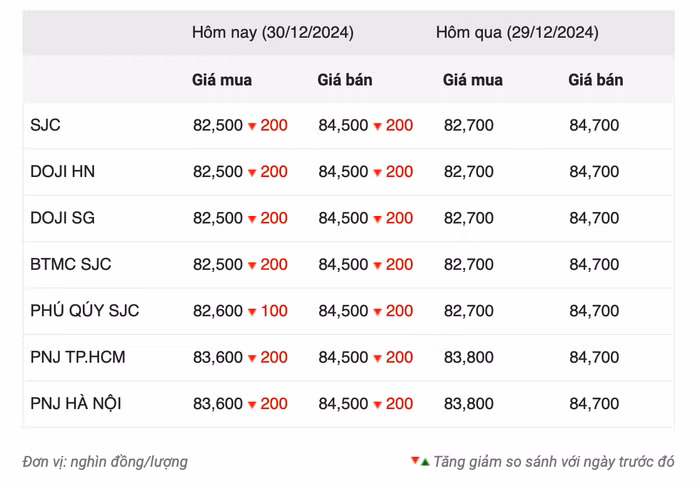Screen dimensions: 700x482
Task: Click the red down triangle in the legend
Action: pos(415,461)
